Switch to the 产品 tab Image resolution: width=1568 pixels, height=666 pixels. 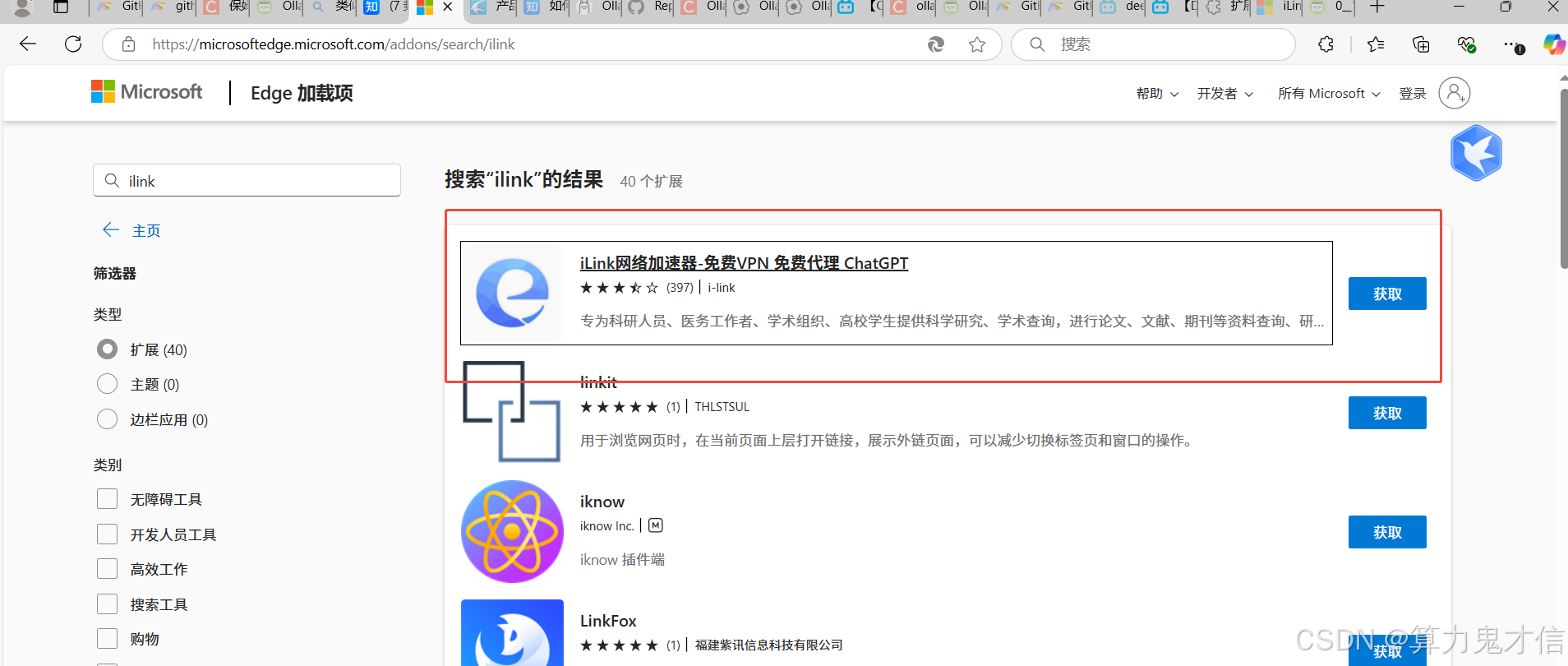(491, 7)
